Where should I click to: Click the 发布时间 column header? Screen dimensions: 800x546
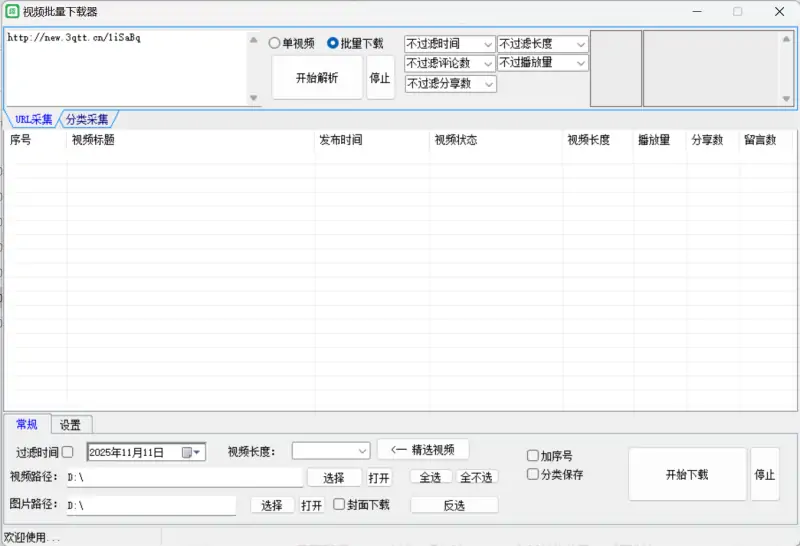[372, 140]
